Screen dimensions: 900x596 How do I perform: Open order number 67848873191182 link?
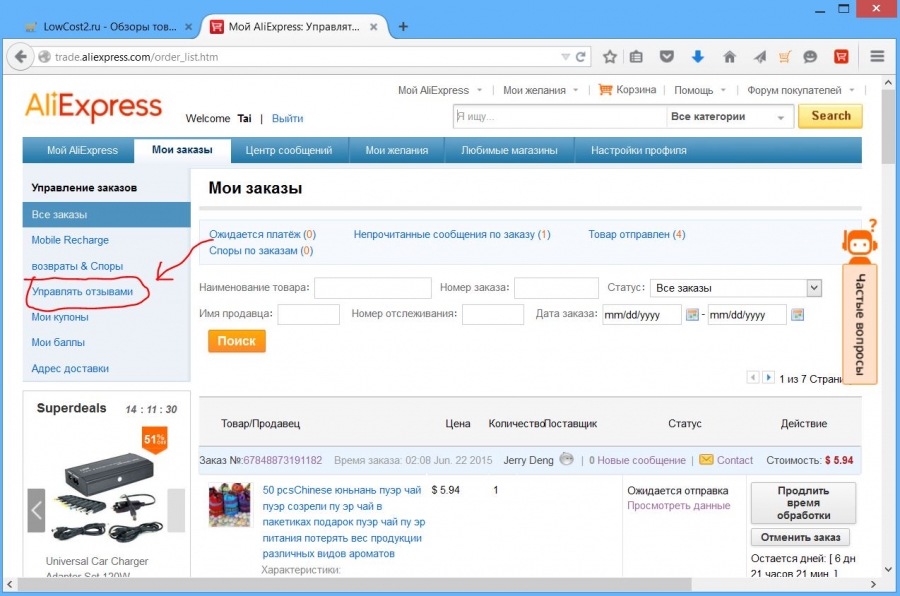click(x=282, y=460)
